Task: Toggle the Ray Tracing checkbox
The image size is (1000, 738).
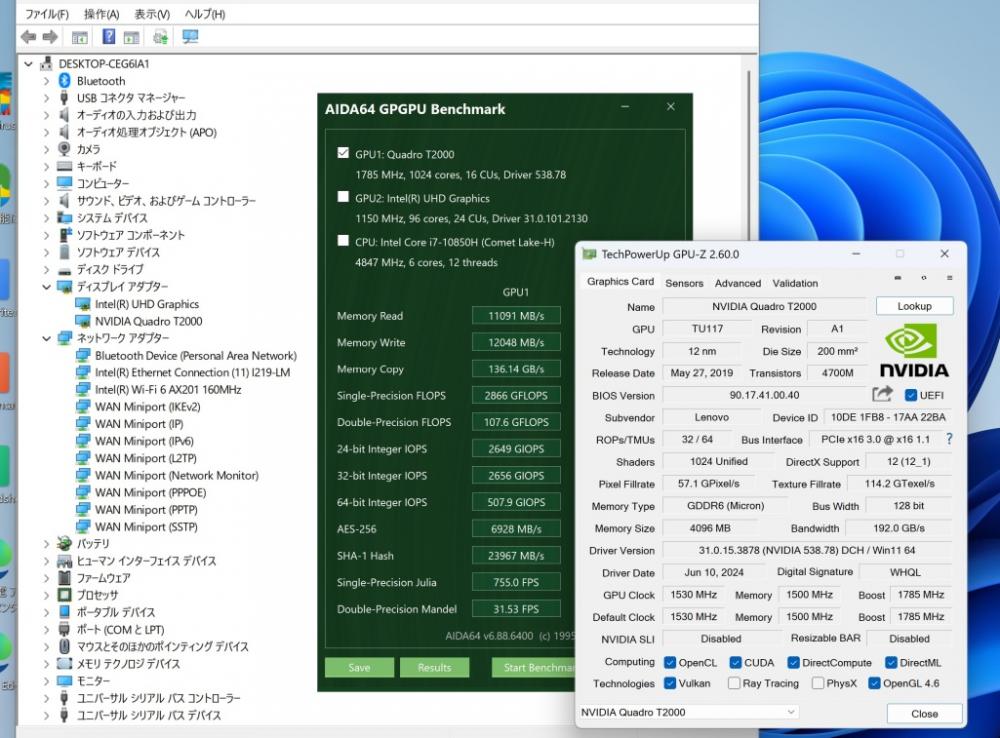Action: (x=734, y=683)
